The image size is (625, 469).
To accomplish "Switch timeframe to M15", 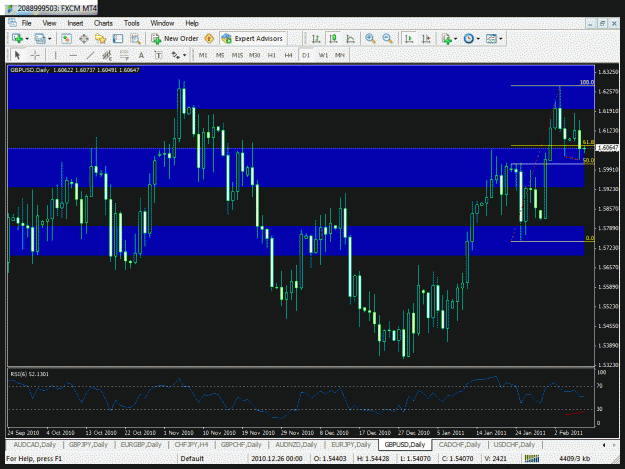I will pyautogui.click(x=237, y=55).
